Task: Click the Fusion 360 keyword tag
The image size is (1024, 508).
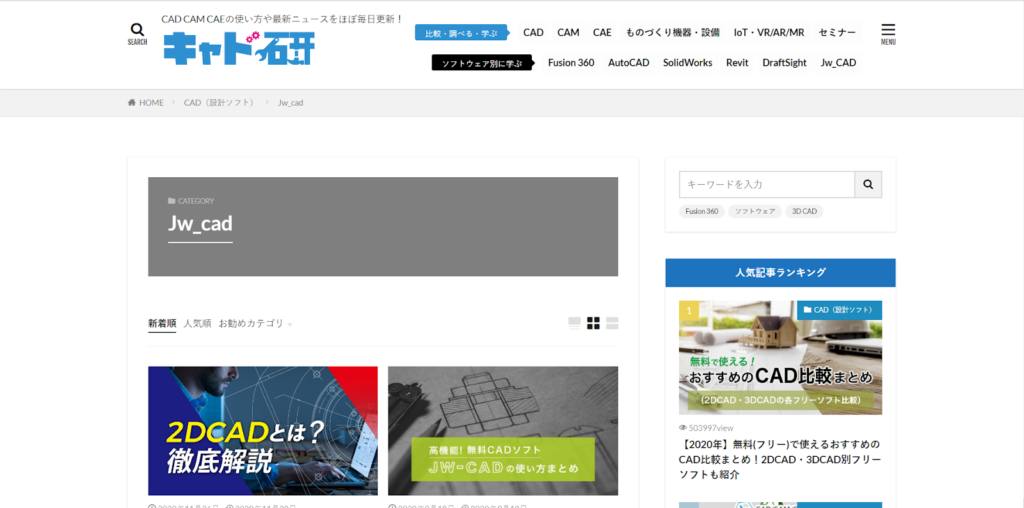Action: pos(702,212)
